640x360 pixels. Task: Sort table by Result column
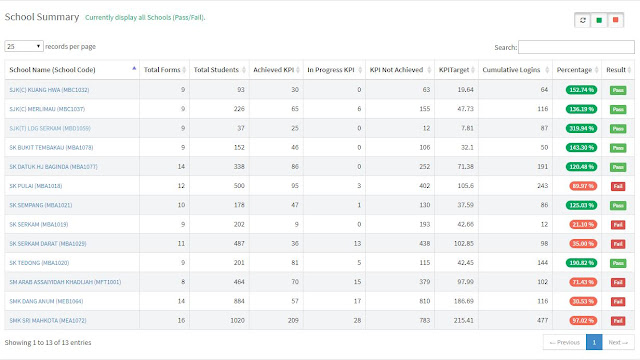coord(618,70)
